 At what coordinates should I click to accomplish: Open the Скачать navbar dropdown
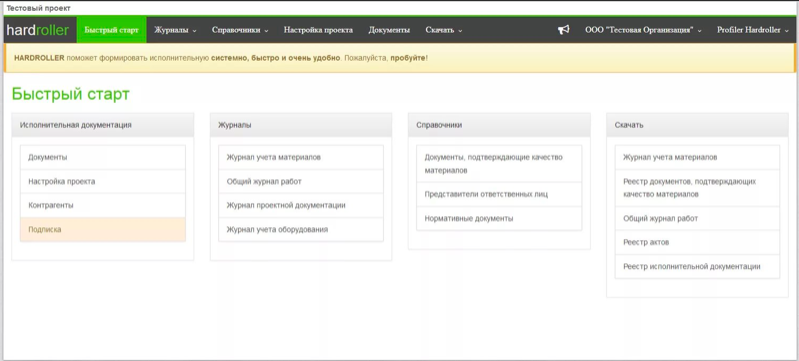pyautogui.click(x=444, y=30)
